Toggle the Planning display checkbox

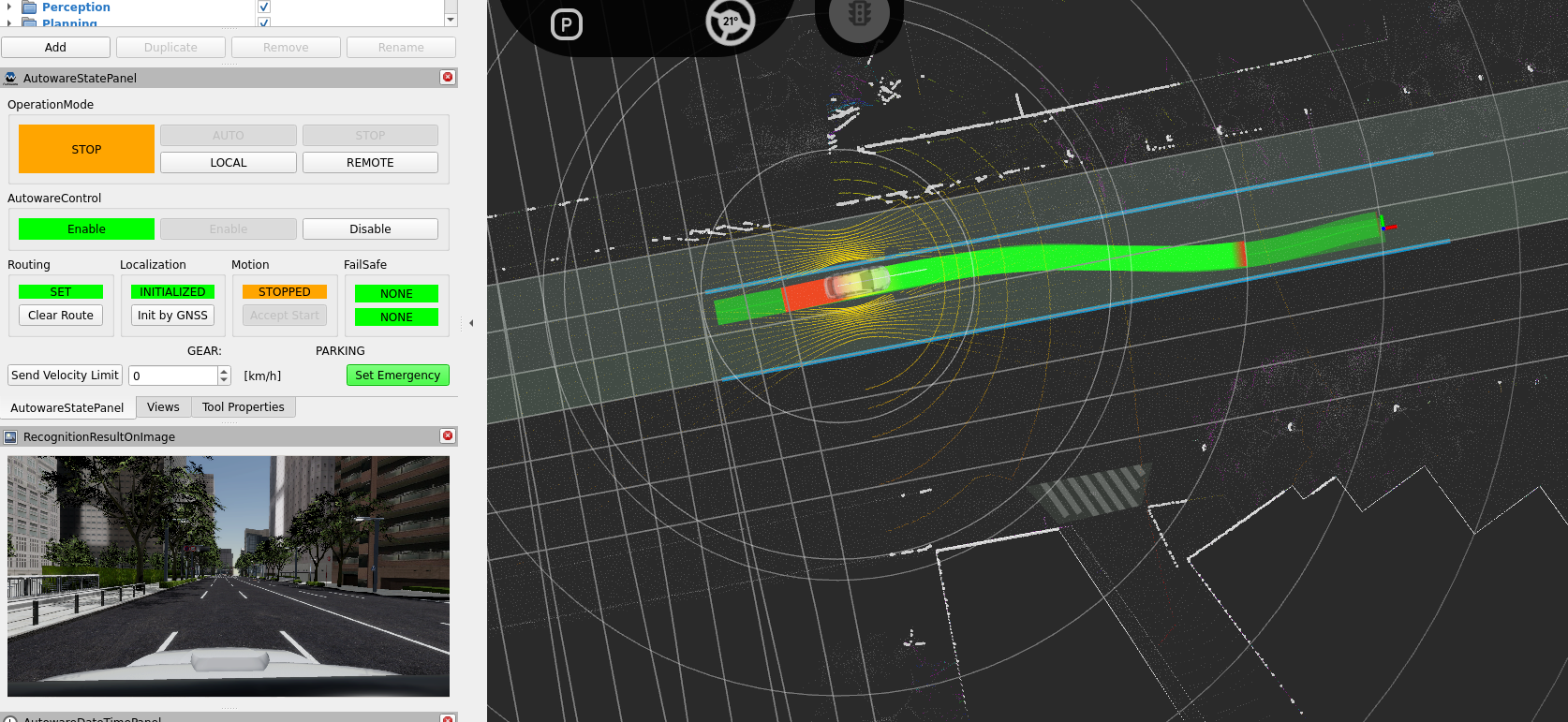264,22
